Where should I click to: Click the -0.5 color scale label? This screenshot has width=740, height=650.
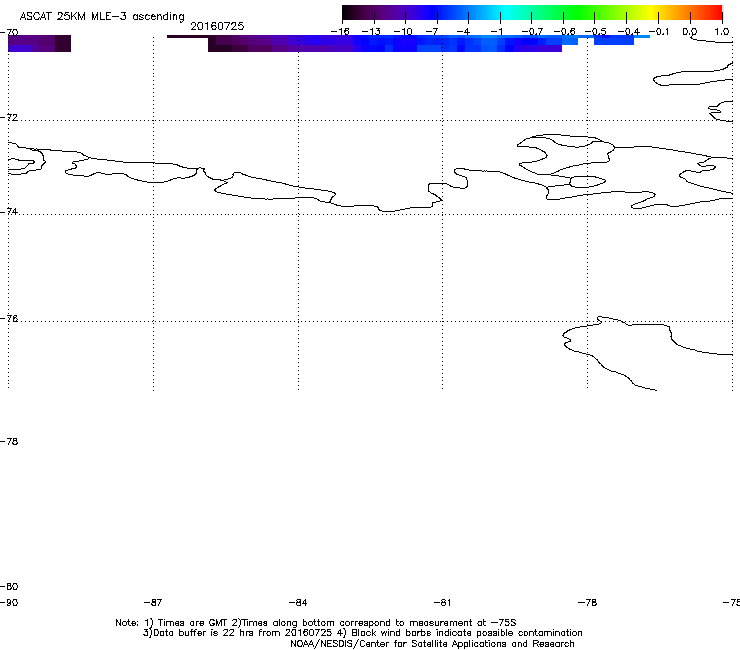pyautogui.click(x=595, y=32)
